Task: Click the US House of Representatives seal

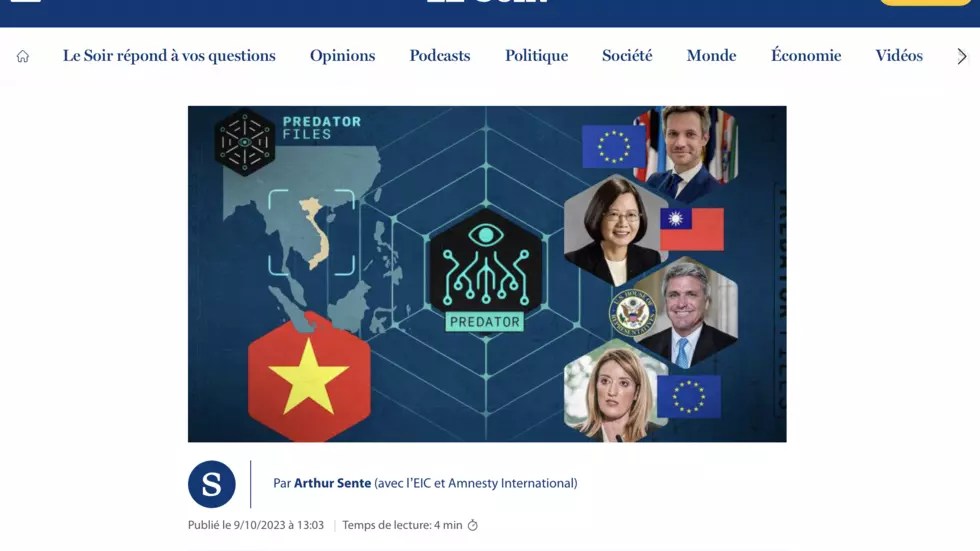Action: [x=632, y=313]
